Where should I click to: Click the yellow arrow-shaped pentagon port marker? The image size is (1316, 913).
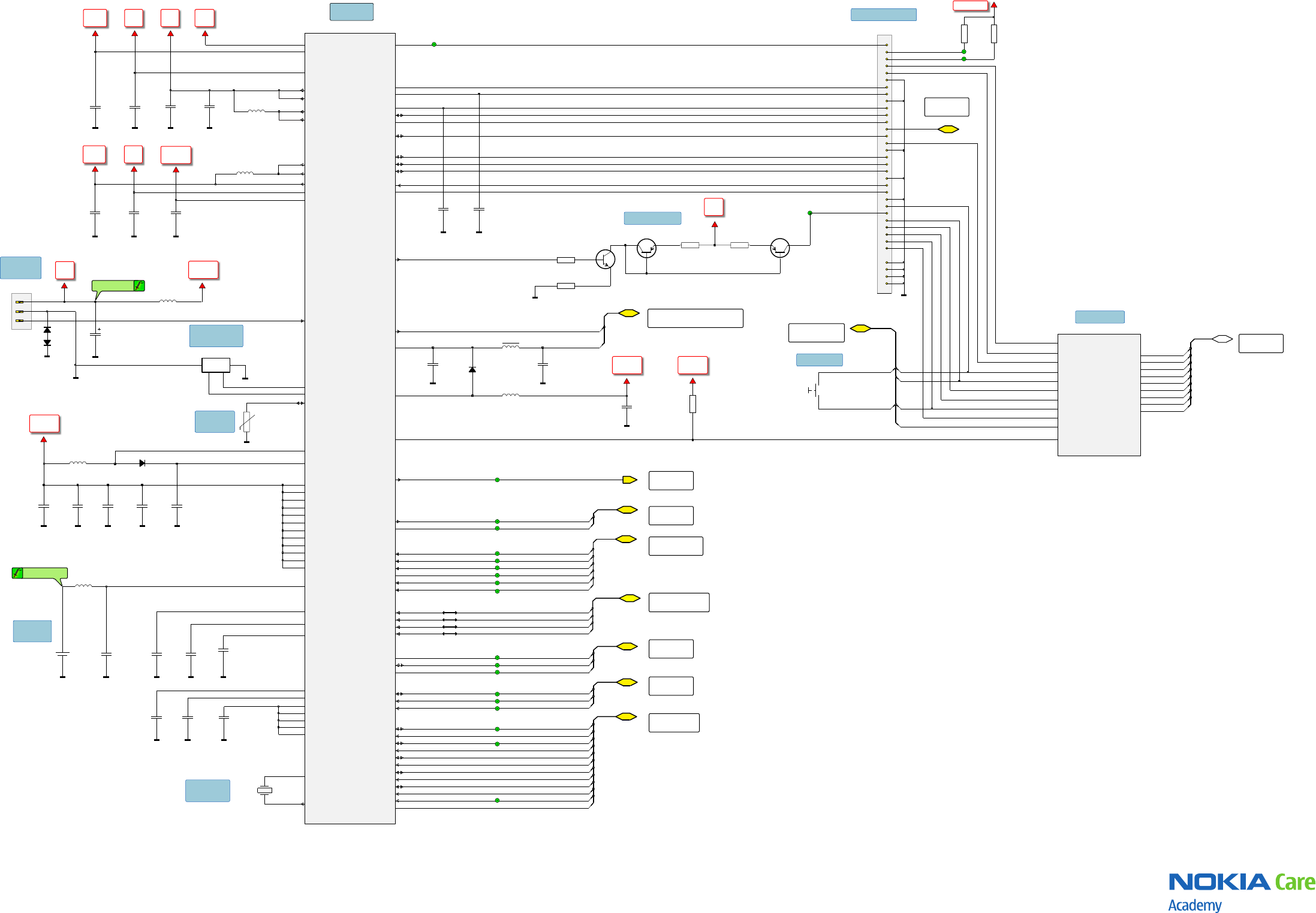[x=630, y=480]
